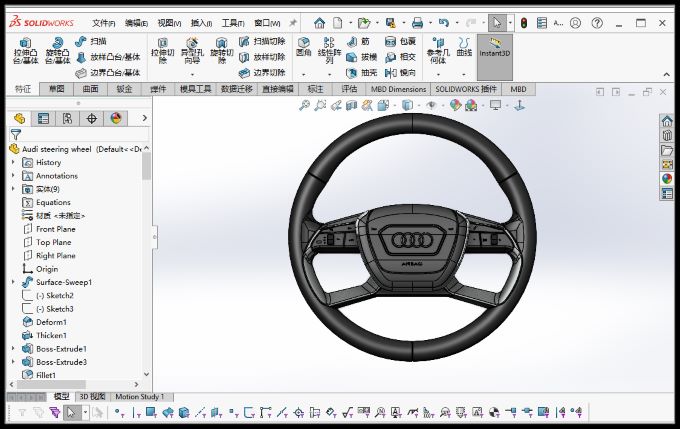The height and width of the screenshot is (429, 680).
Task: Open the FeatureManager design tree tab
Action: [19, 118]
